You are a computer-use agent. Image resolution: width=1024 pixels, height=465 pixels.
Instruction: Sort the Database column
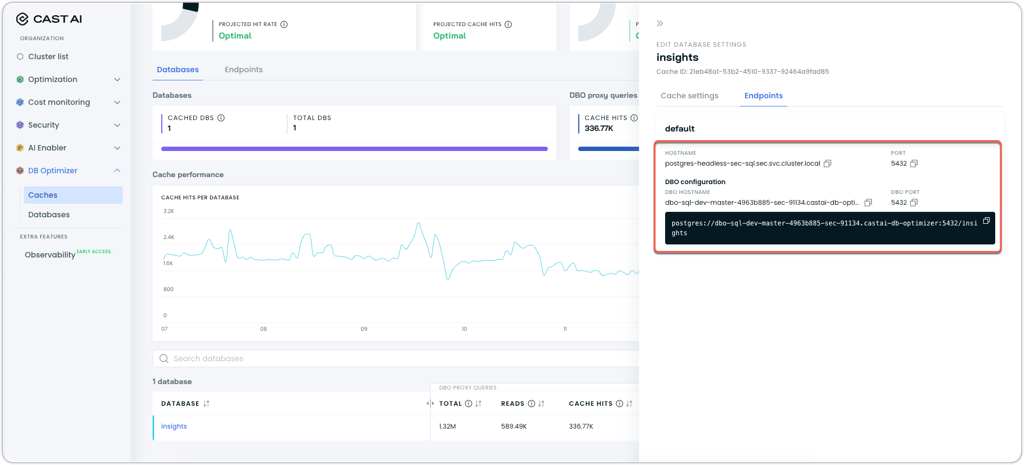206,404
